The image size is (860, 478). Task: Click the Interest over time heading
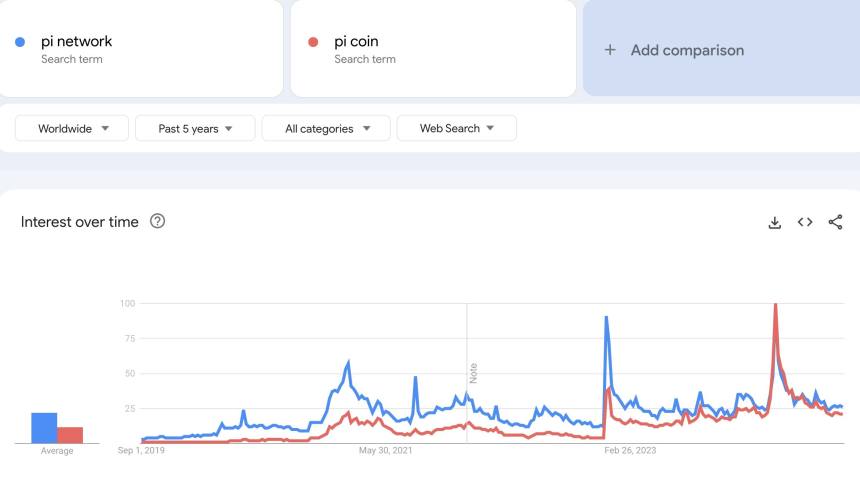click(x=79, y=222)
